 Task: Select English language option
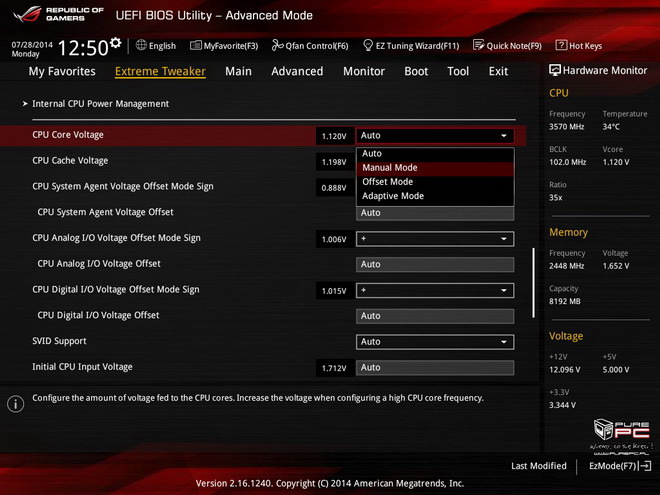click(162, 45)
